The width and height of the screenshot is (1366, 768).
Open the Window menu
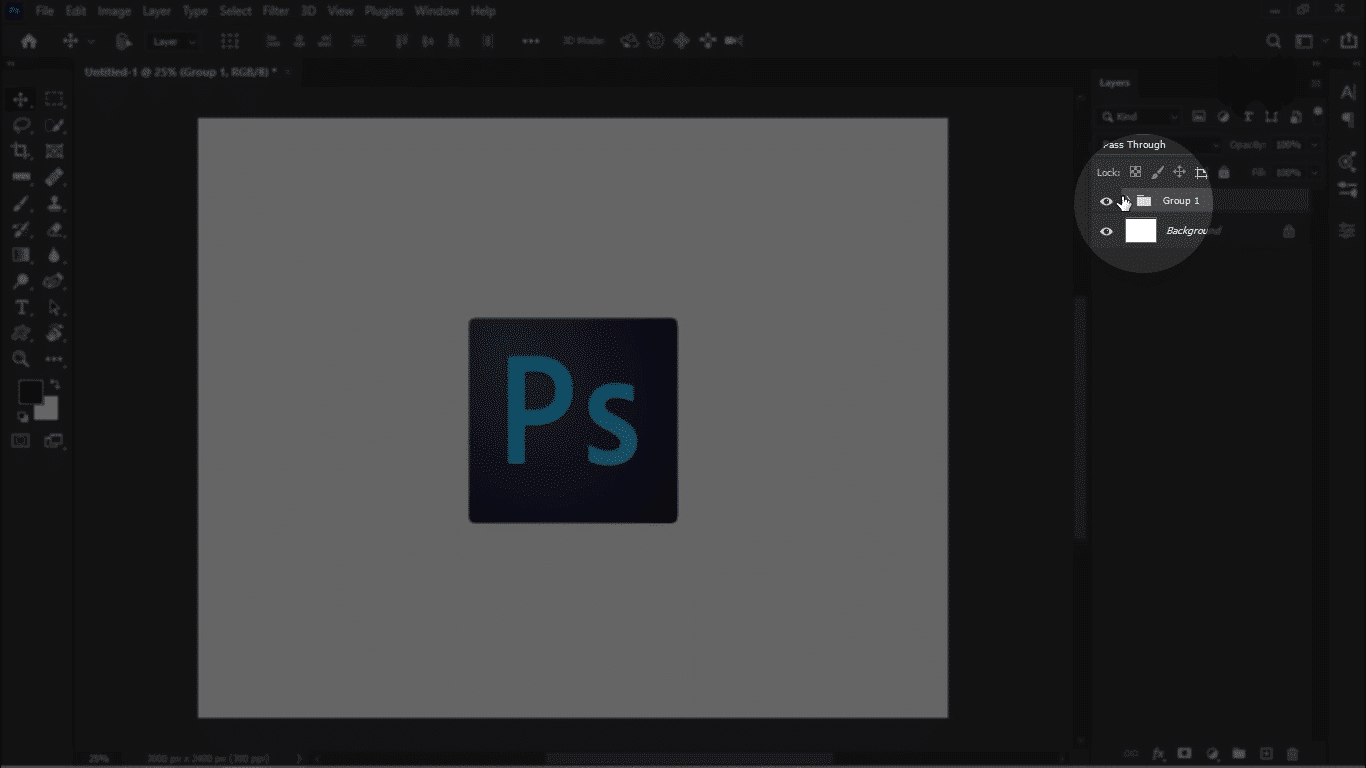click(x=436, y=11)
